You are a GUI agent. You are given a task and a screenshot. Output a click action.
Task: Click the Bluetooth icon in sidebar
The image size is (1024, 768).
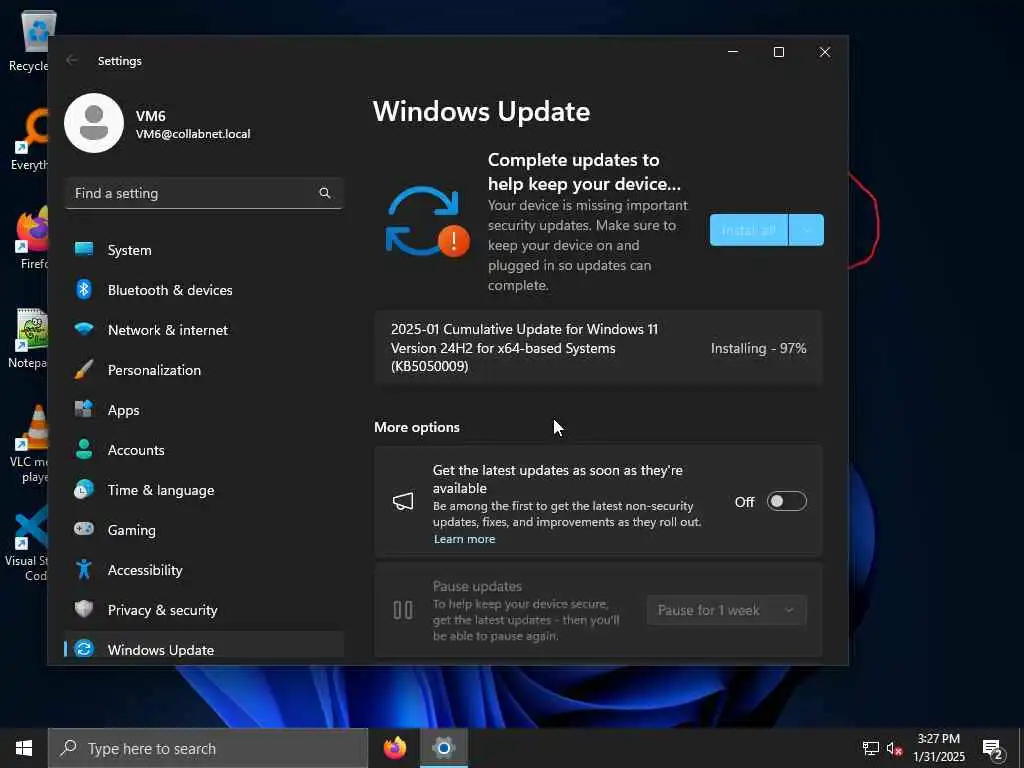click(84, 289)
